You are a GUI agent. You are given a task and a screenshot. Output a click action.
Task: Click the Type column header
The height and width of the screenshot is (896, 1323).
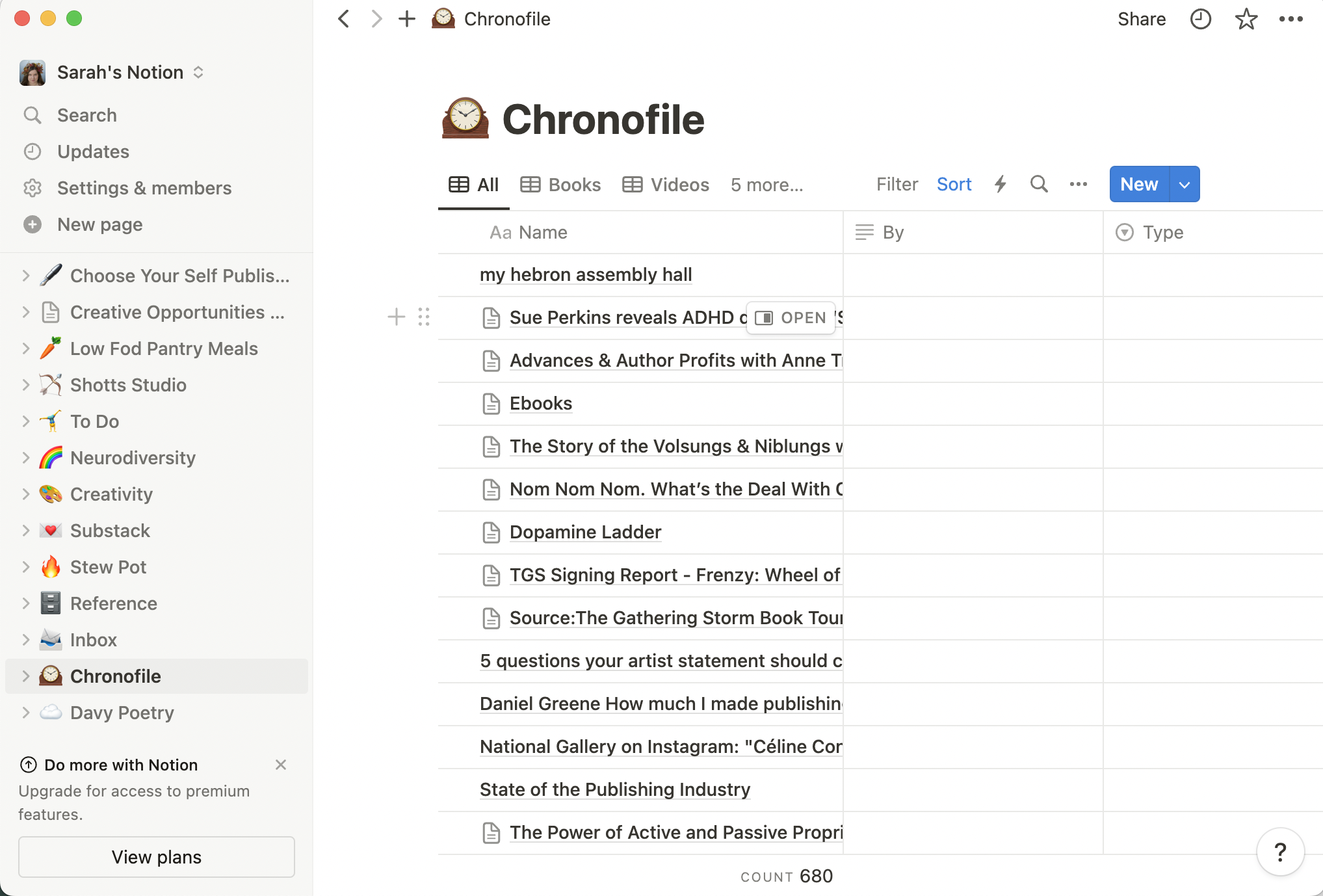(x=1162, y=232)
